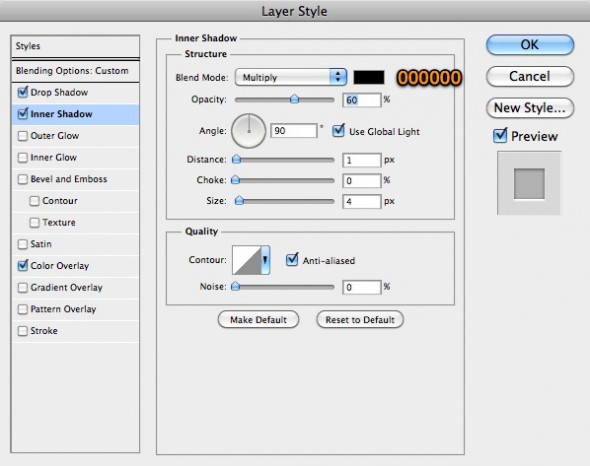
Task: Click the OK button
Action: pyautogui.click(x=530, y=45)
